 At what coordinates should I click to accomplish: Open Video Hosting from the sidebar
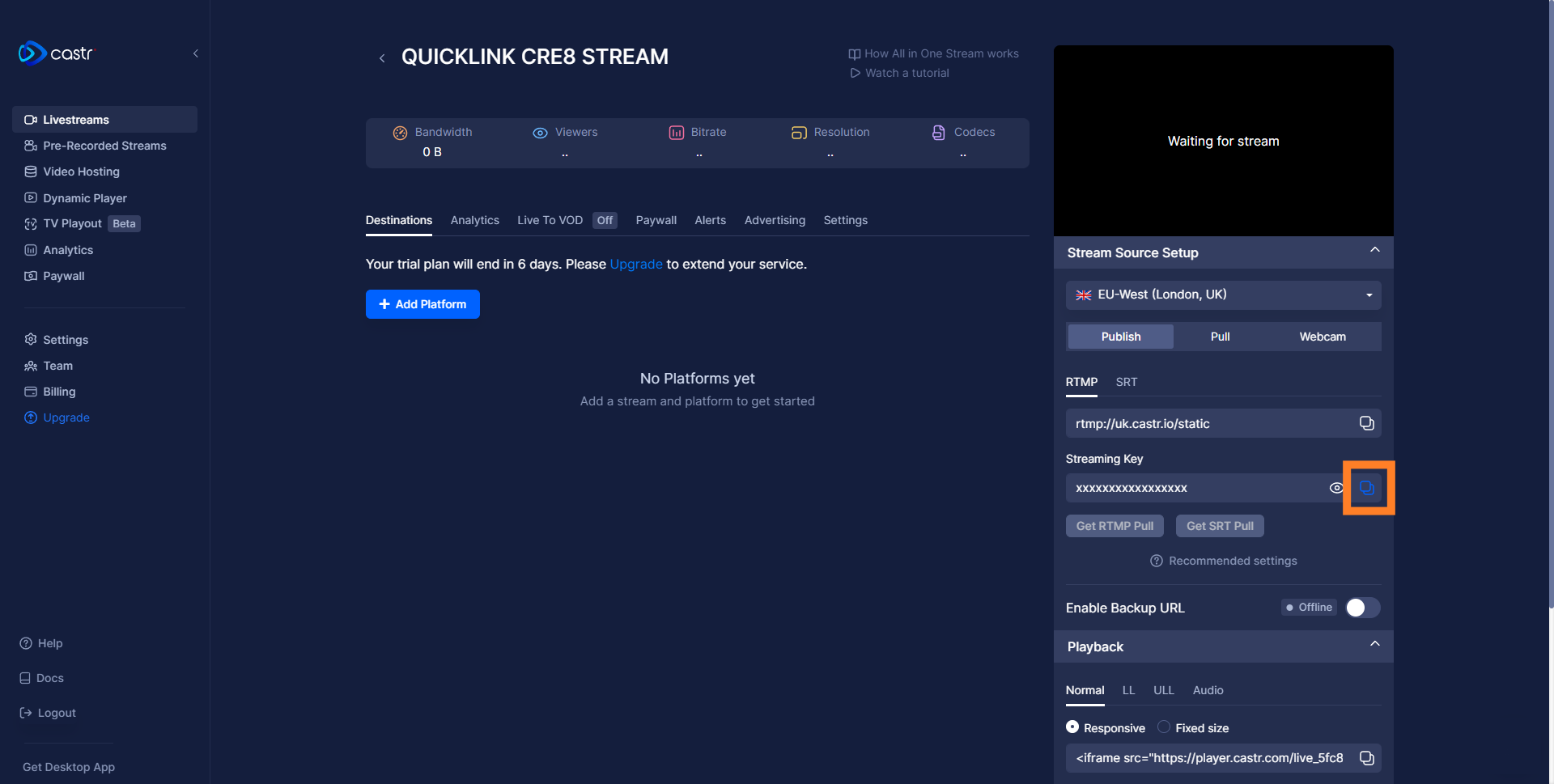click(81, 172)
